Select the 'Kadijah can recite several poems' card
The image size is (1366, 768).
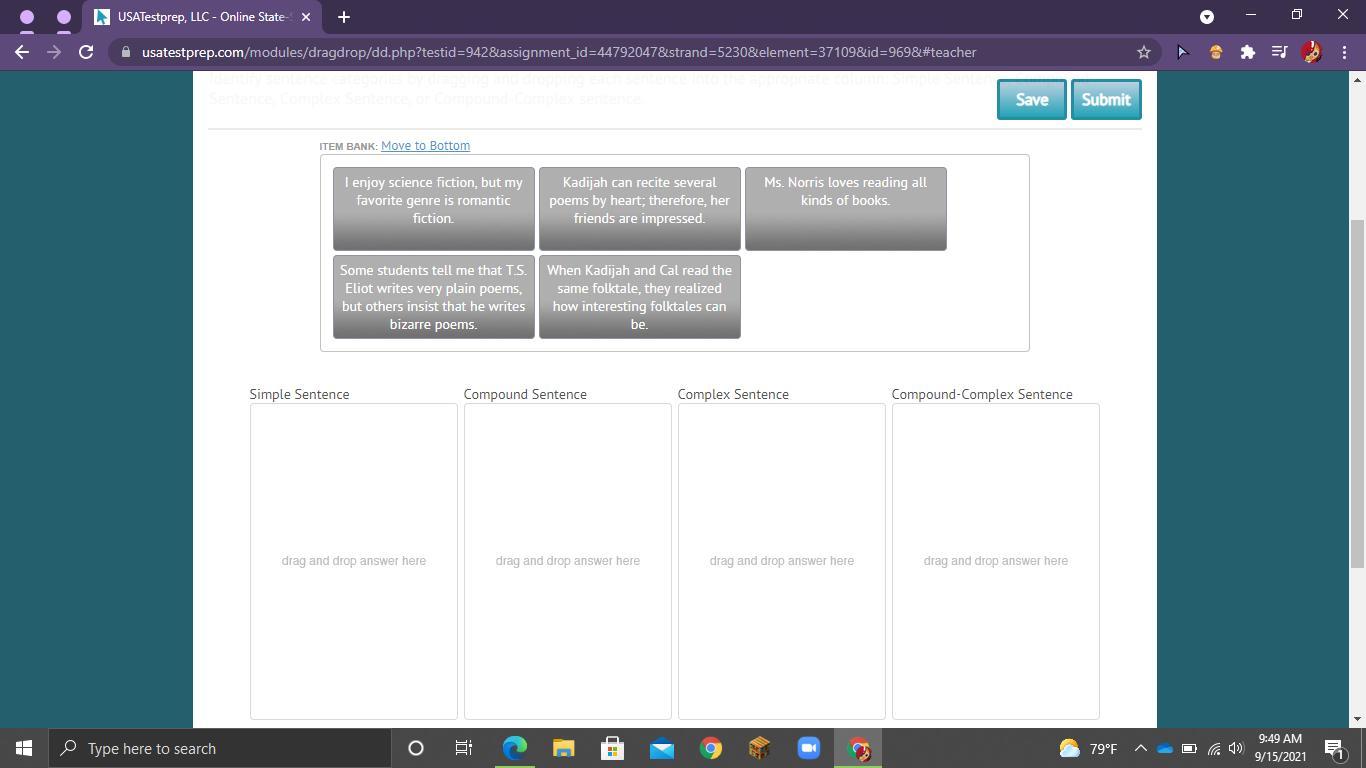[x=640, y=209]
